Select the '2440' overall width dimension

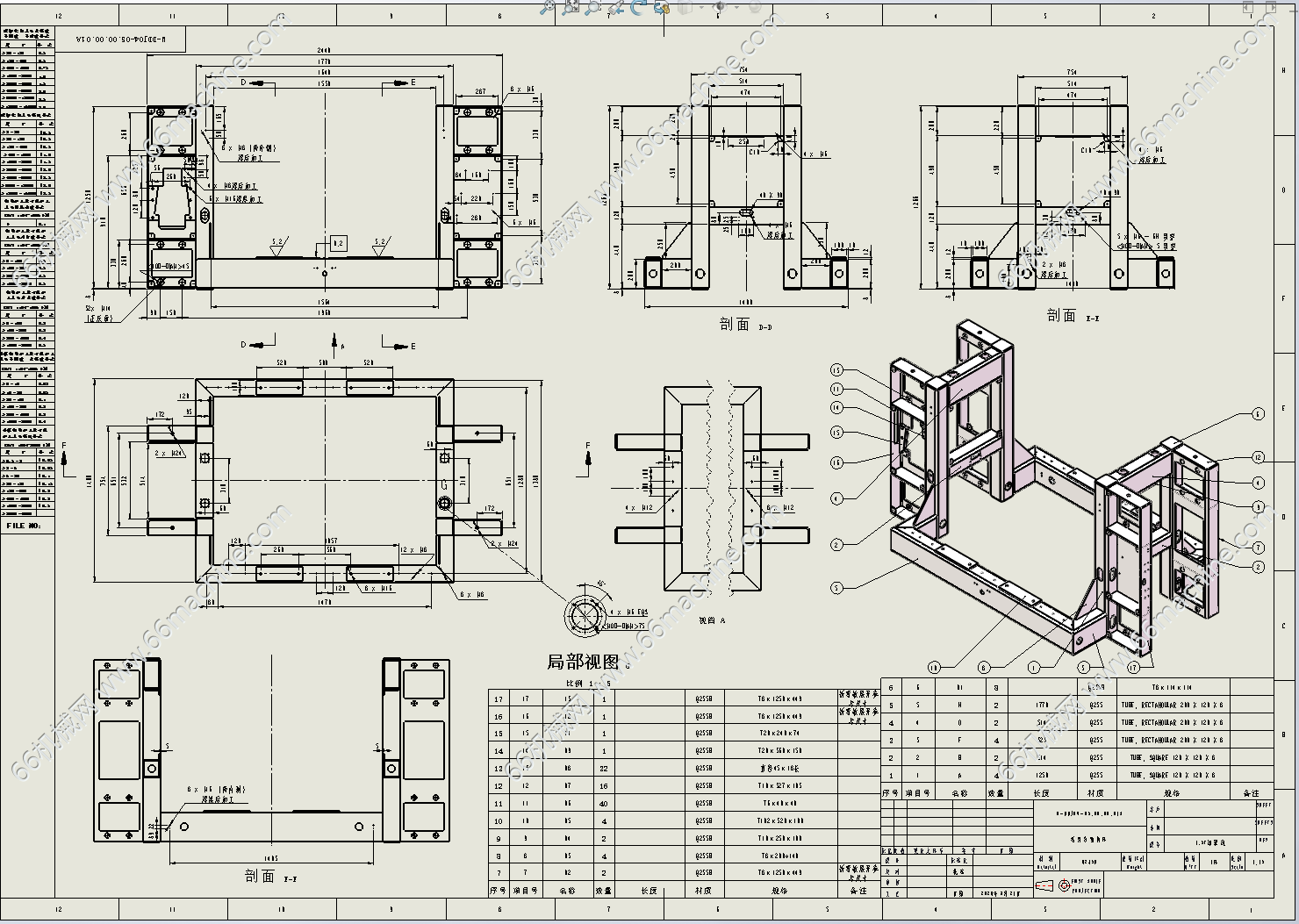coord(324,50)
